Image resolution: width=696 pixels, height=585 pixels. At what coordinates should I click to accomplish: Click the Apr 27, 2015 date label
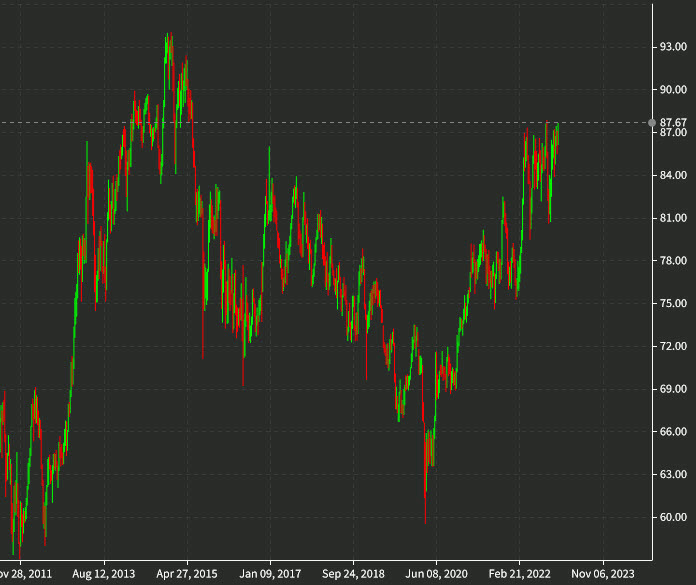pos(187,574)
